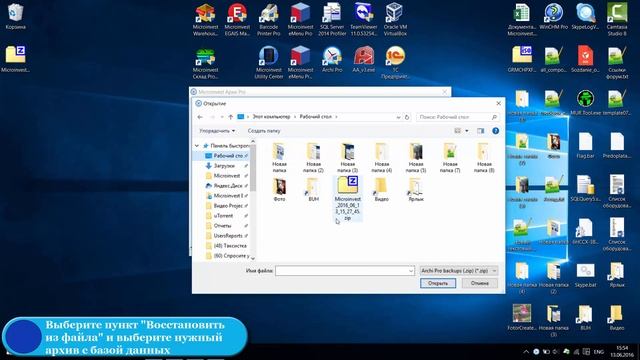Viewport: 640px width, 360px height.
Task: Open AA_v3.exe on the desktop
Action: 363,60
